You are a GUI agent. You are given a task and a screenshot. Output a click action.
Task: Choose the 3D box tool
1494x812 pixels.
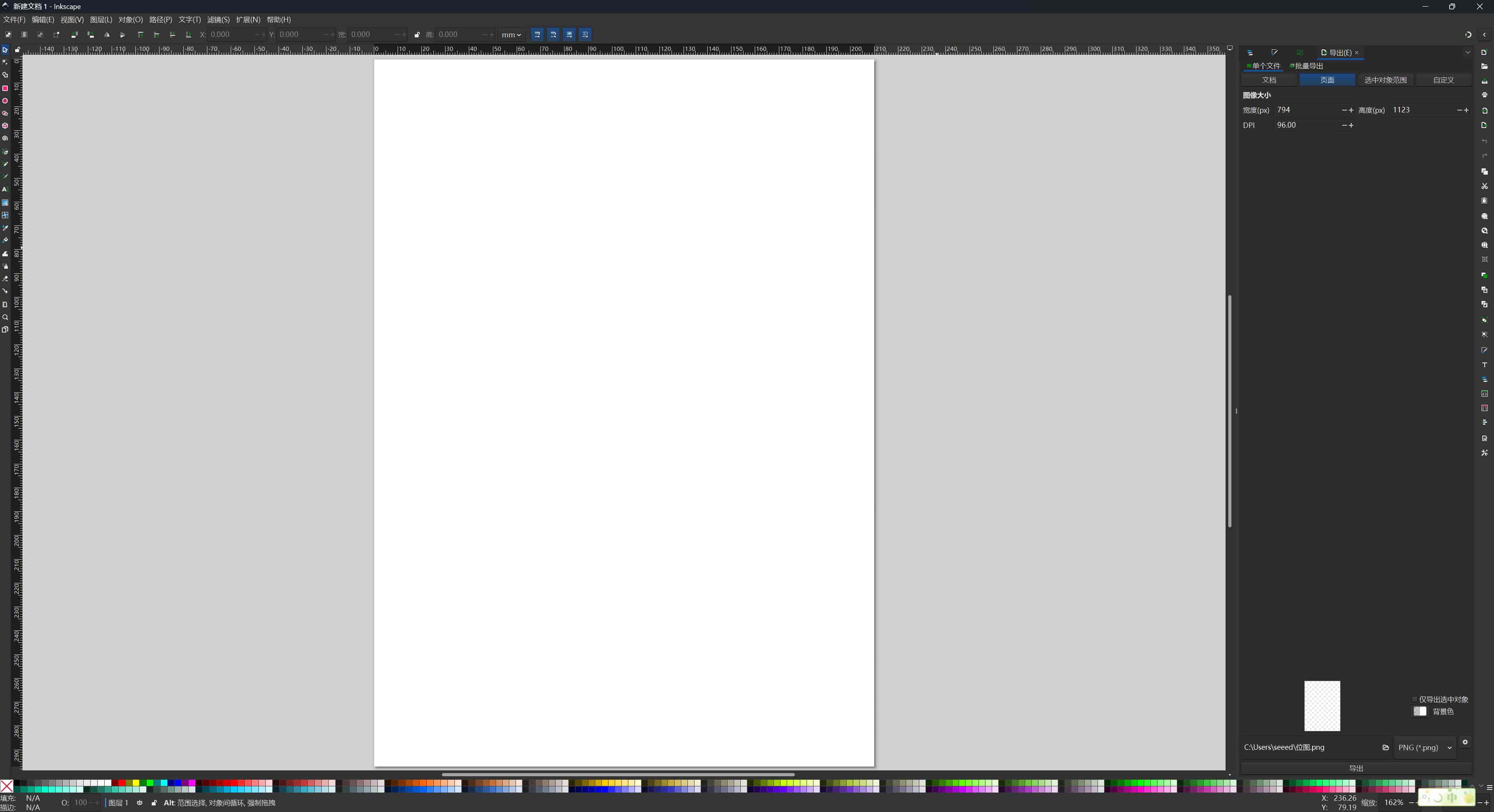click(x=5, y=126)
